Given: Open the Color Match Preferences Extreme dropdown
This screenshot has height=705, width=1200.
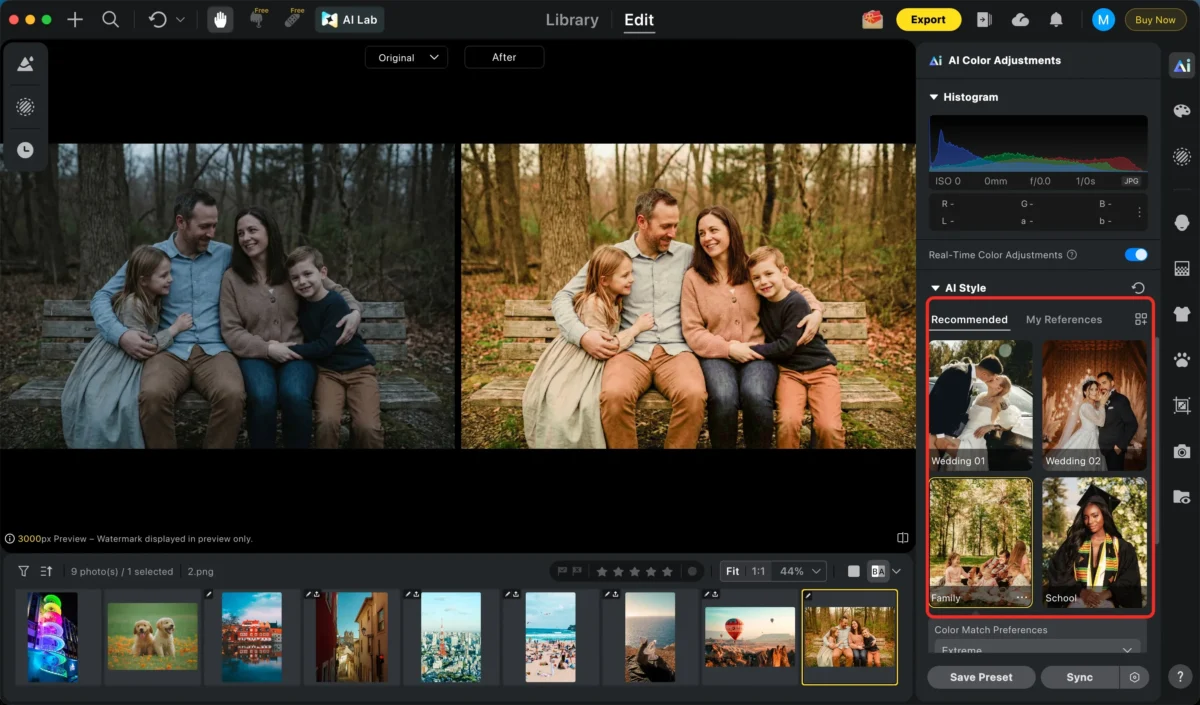Looking at the screenshot, I should tap(1036, 650).
